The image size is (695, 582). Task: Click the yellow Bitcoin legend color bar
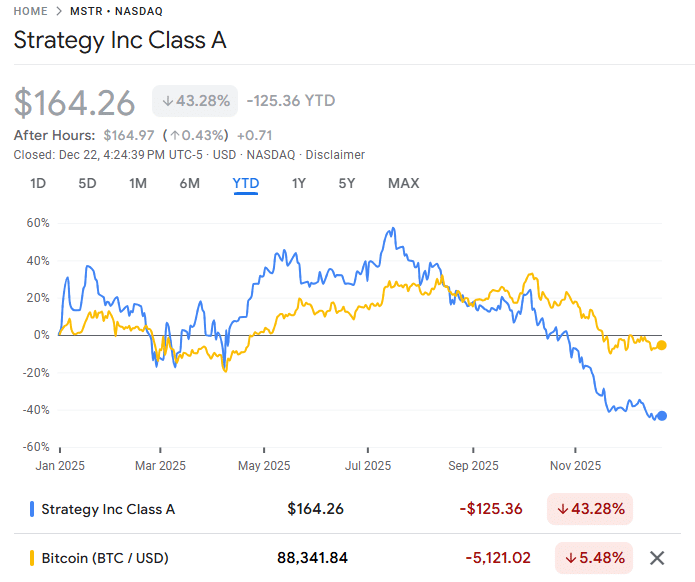33,558
